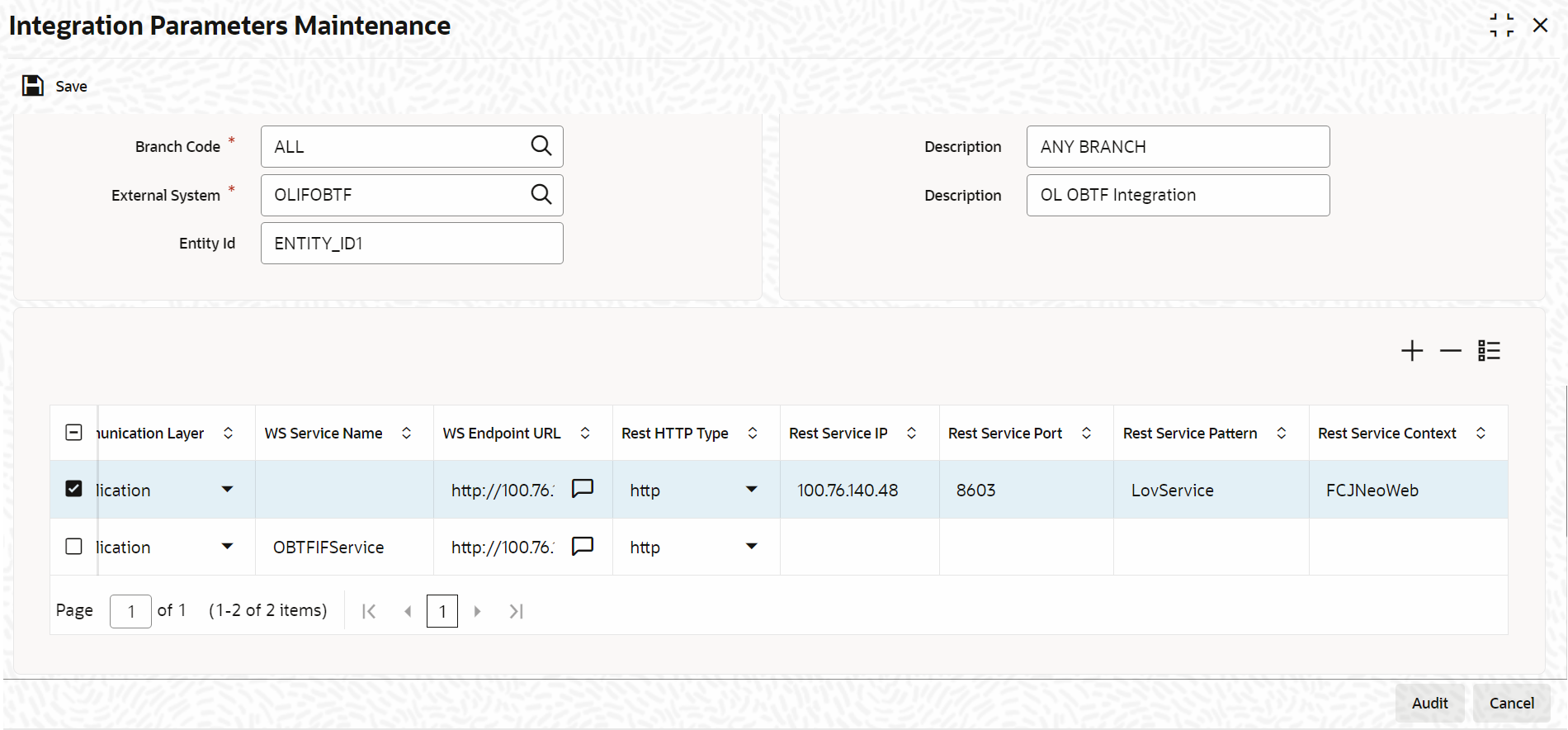The height and width of the screenshot is (730, 1568).
Task: Click the Save floppy disk icon
Action: coord(33,86)
